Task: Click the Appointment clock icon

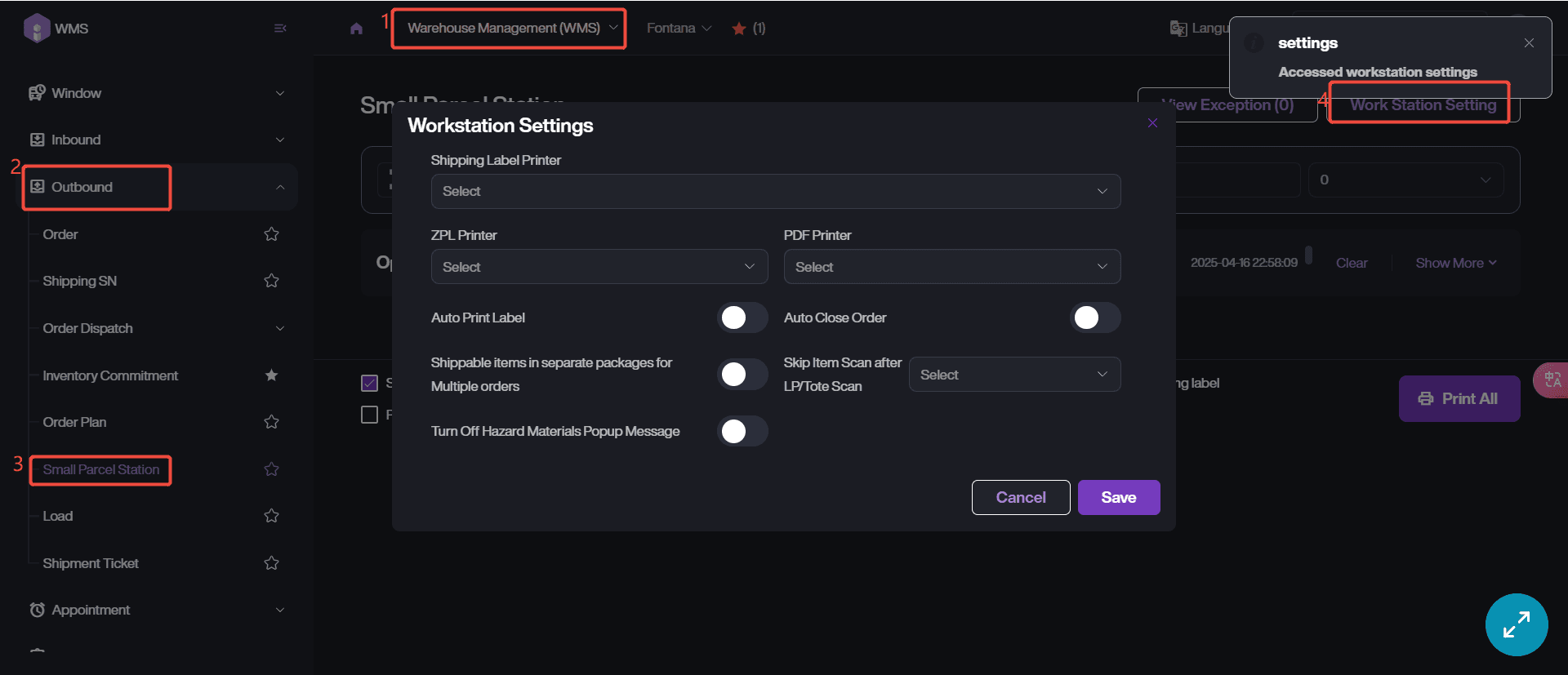Action: point(37,610)
